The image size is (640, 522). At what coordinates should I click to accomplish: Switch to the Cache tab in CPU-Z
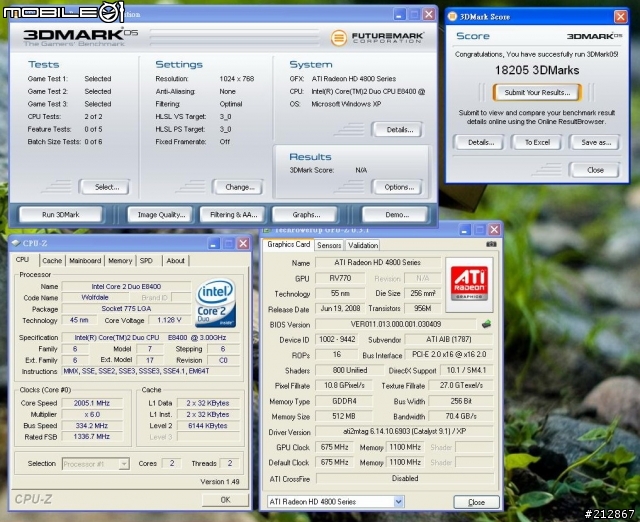(52, 260)
